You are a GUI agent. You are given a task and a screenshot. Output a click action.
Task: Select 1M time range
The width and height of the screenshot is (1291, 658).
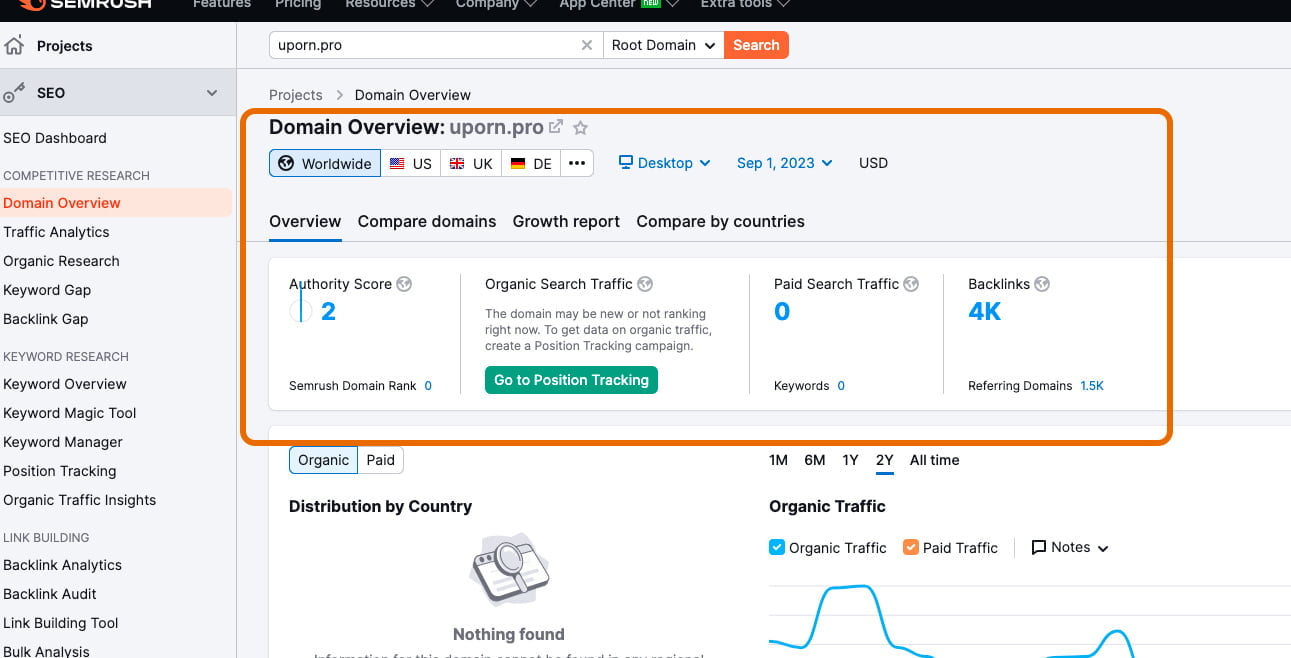[x=779, y=460]
